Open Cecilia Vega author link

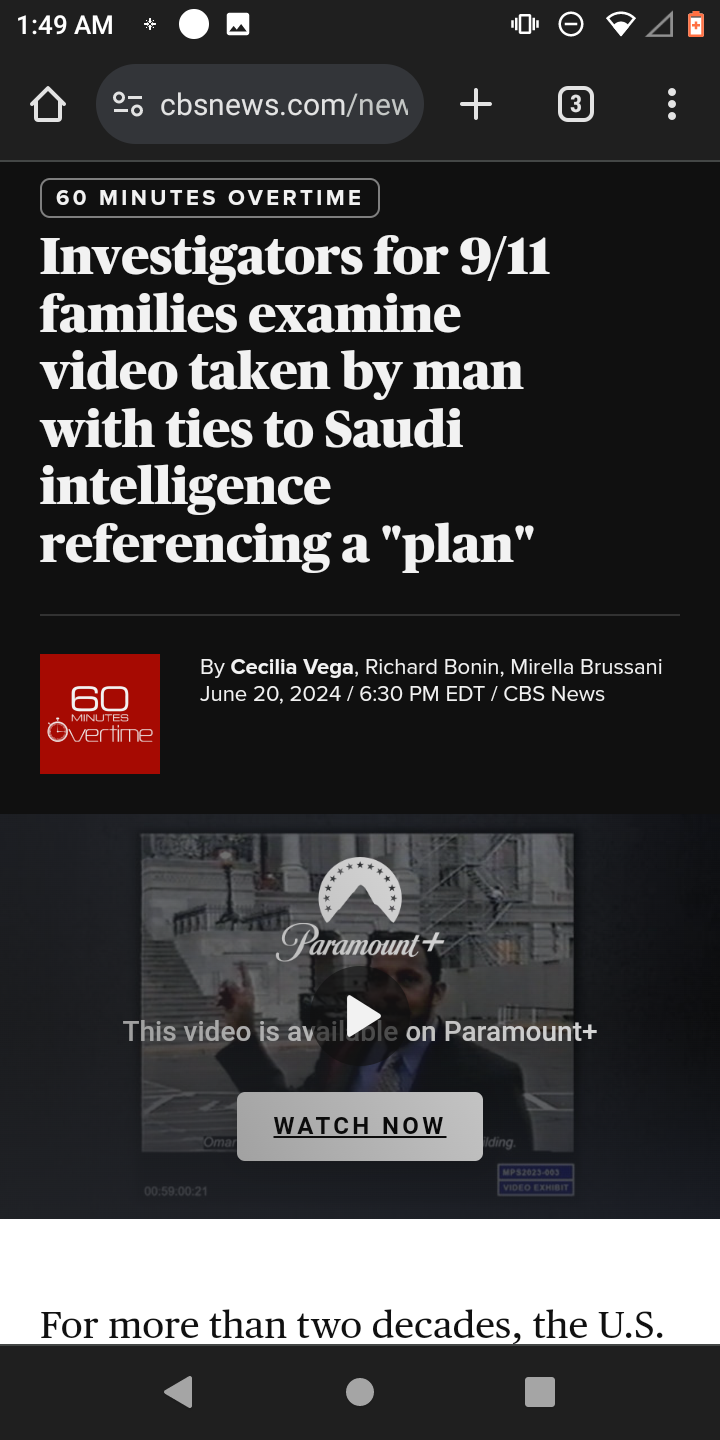click(292, 667)
